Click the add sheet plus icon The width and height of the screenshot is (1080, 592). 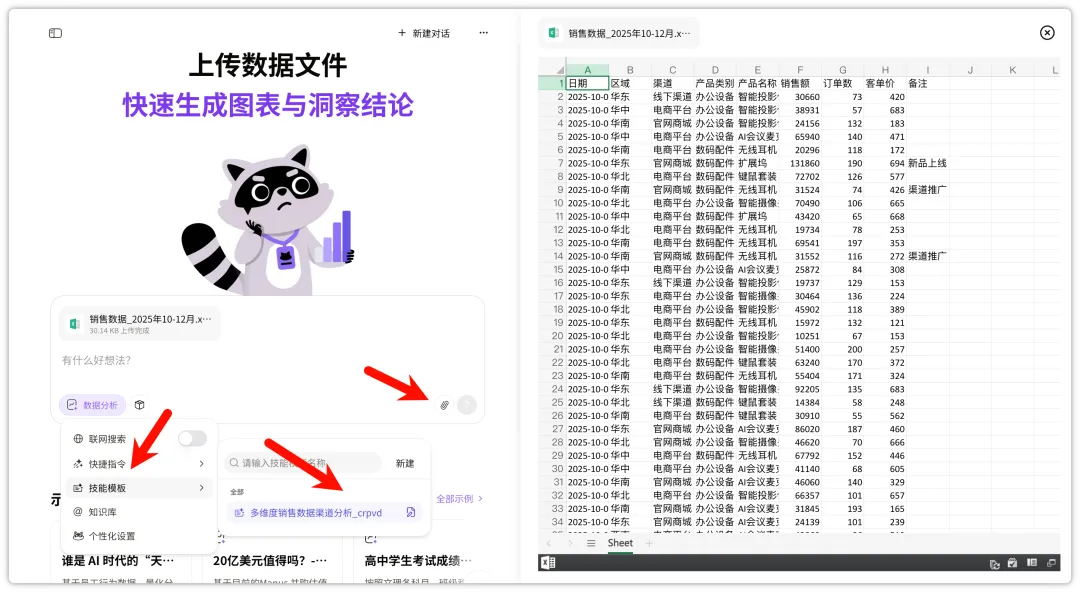tap(649, 543)
